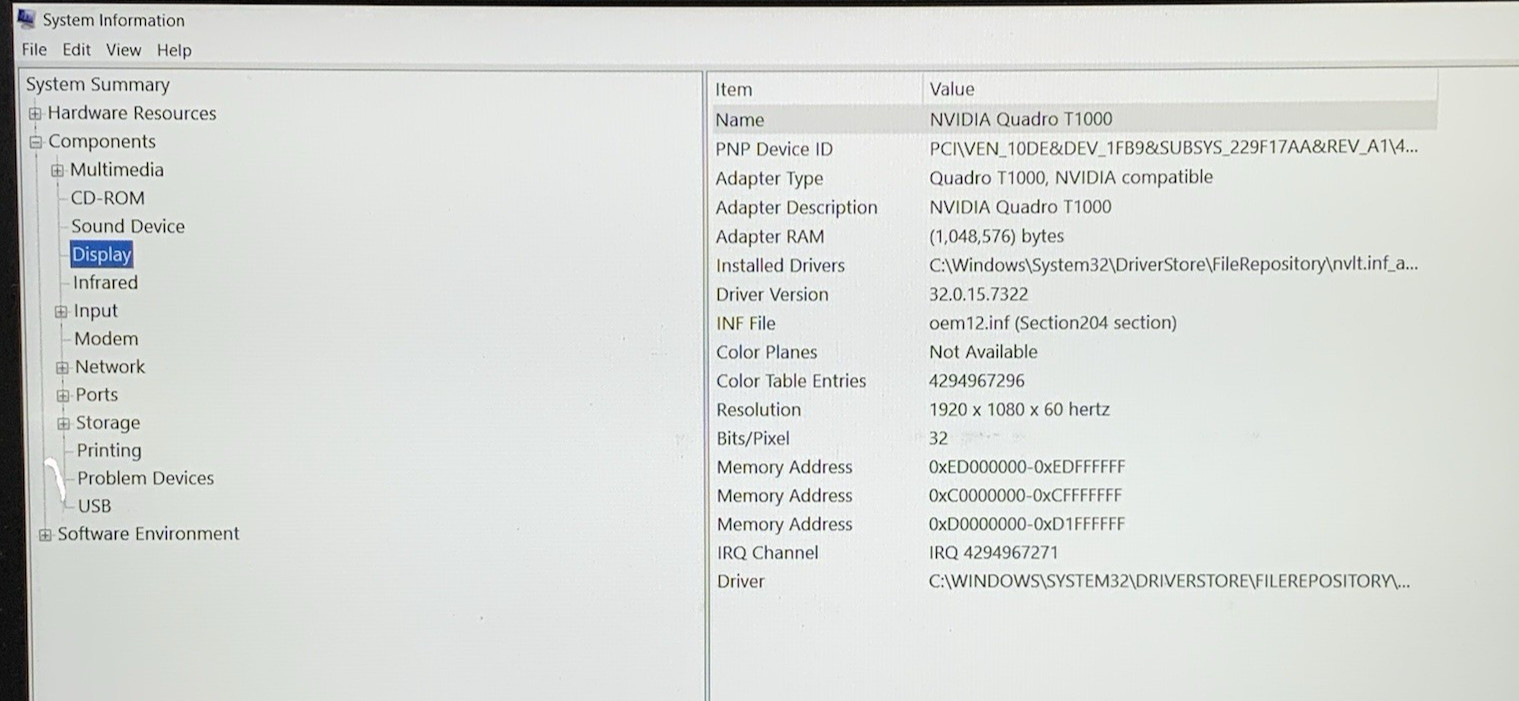This screenshot has width=1519, height=701.
Task: Click the (1,048,576) bytes value
Action: pyautogui.click(x=996, y=236)
